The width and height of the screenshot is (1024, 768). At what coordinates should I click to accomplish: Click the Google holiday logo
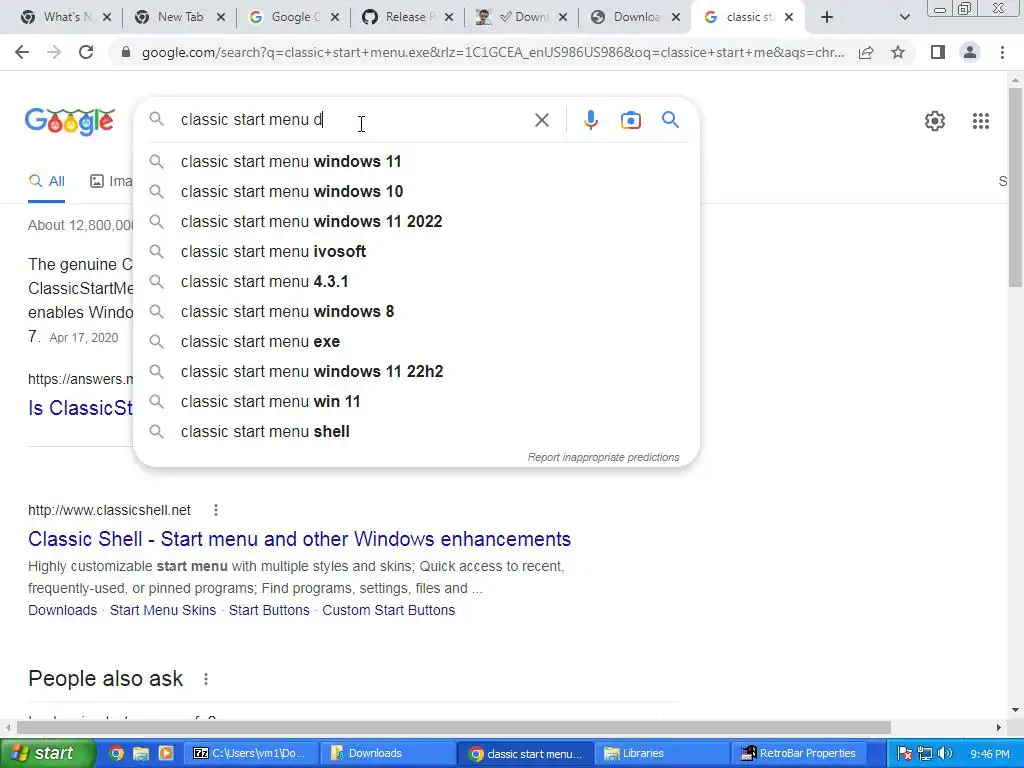coord(70,121)
